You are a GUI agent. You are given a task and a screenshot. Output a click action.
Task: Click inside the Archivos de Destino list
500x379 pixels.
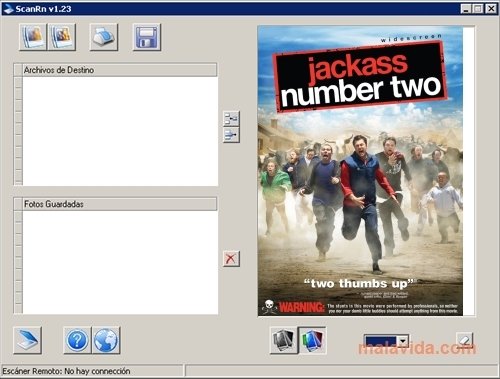[x=120, y=131]
